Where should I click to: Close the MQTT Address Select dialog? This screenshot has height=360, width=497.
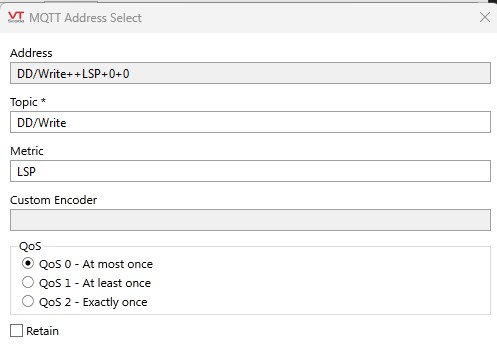[x=485, y=17]
